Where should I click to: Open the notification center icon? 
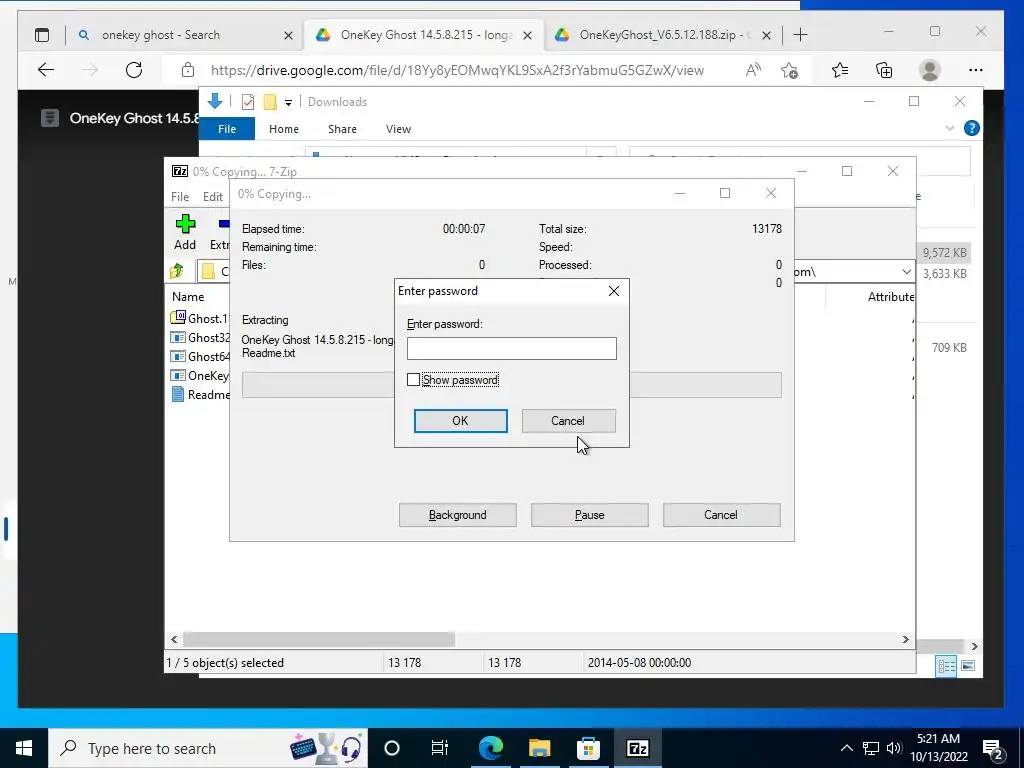coord(993,748)
